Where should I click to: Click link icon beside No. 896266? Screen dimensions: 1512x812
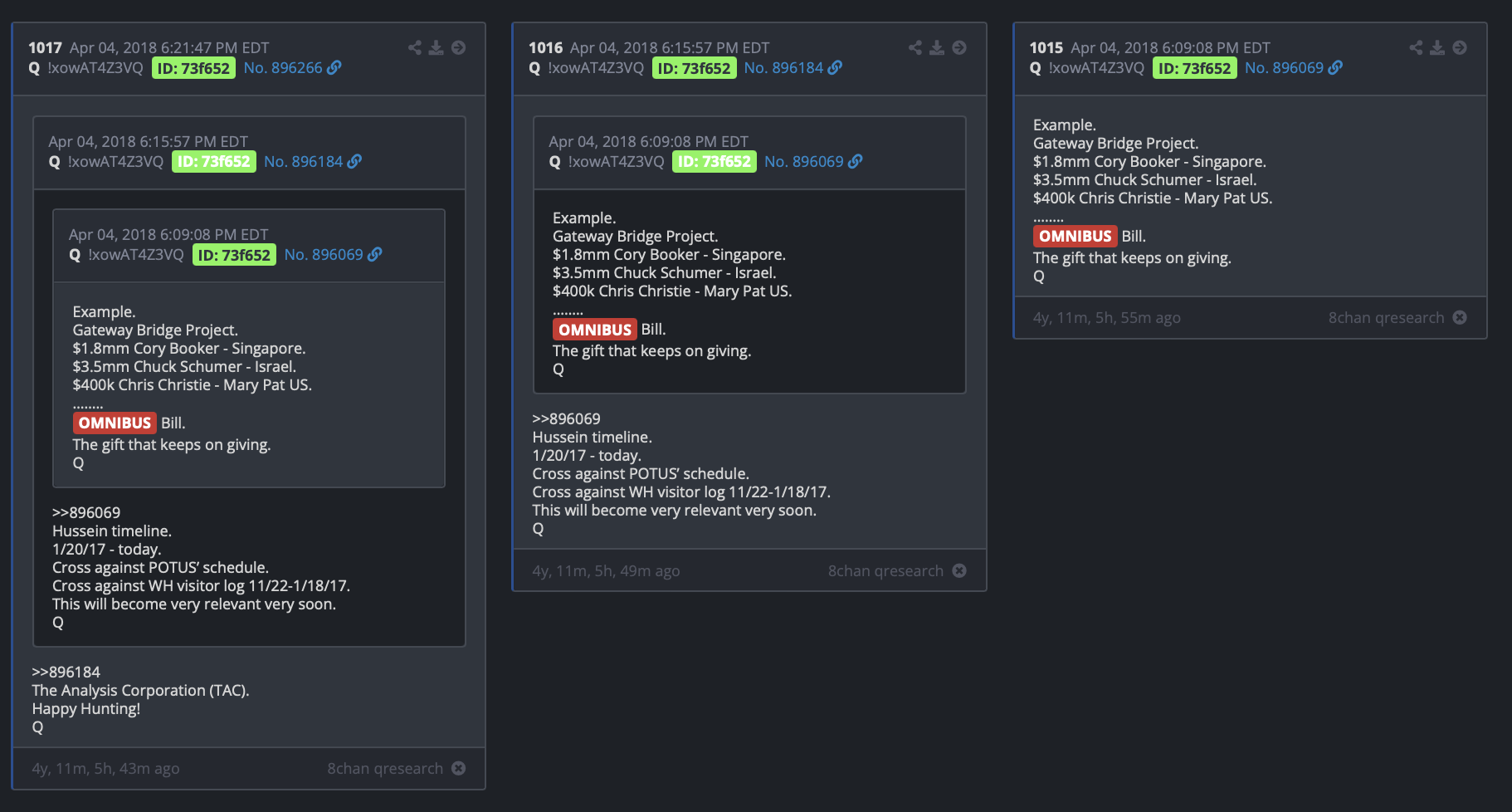(x=334, y=67)
